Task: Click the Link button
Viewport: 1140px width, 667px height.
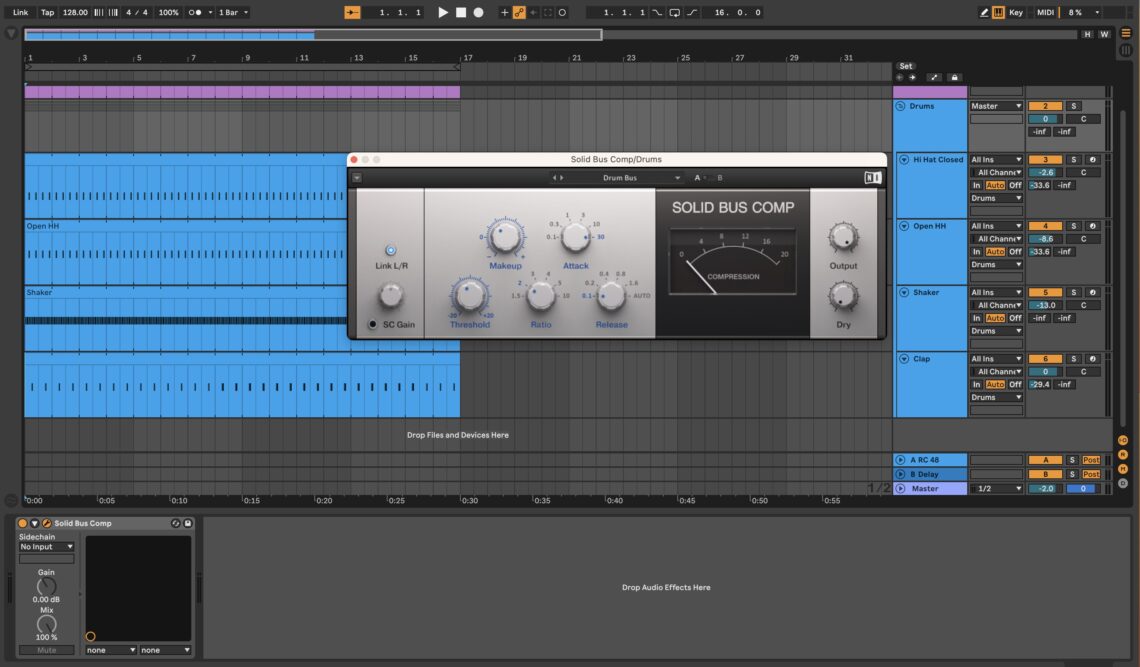Action: point(20,12)
